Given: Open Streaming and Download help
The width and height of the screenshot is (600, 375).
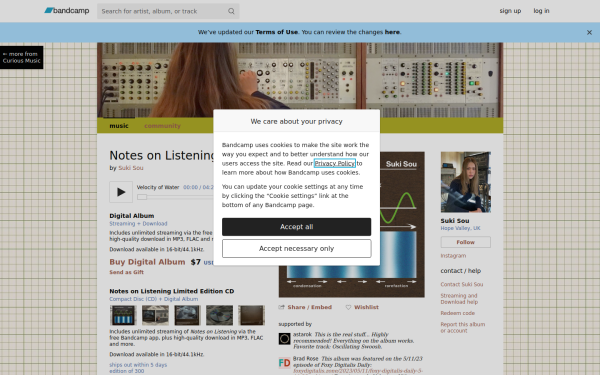Looking at the screenshot, I should pos(459,299).
